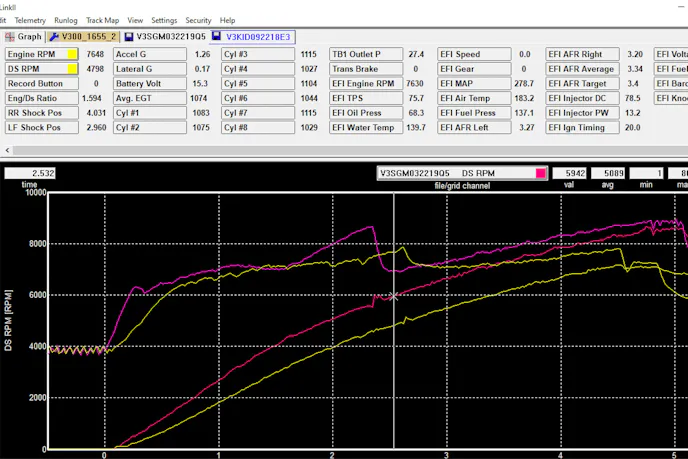This screenshot has width=688, height=459.
Task: Click the Graph tab icon
Action: click(x=10, y=36)
